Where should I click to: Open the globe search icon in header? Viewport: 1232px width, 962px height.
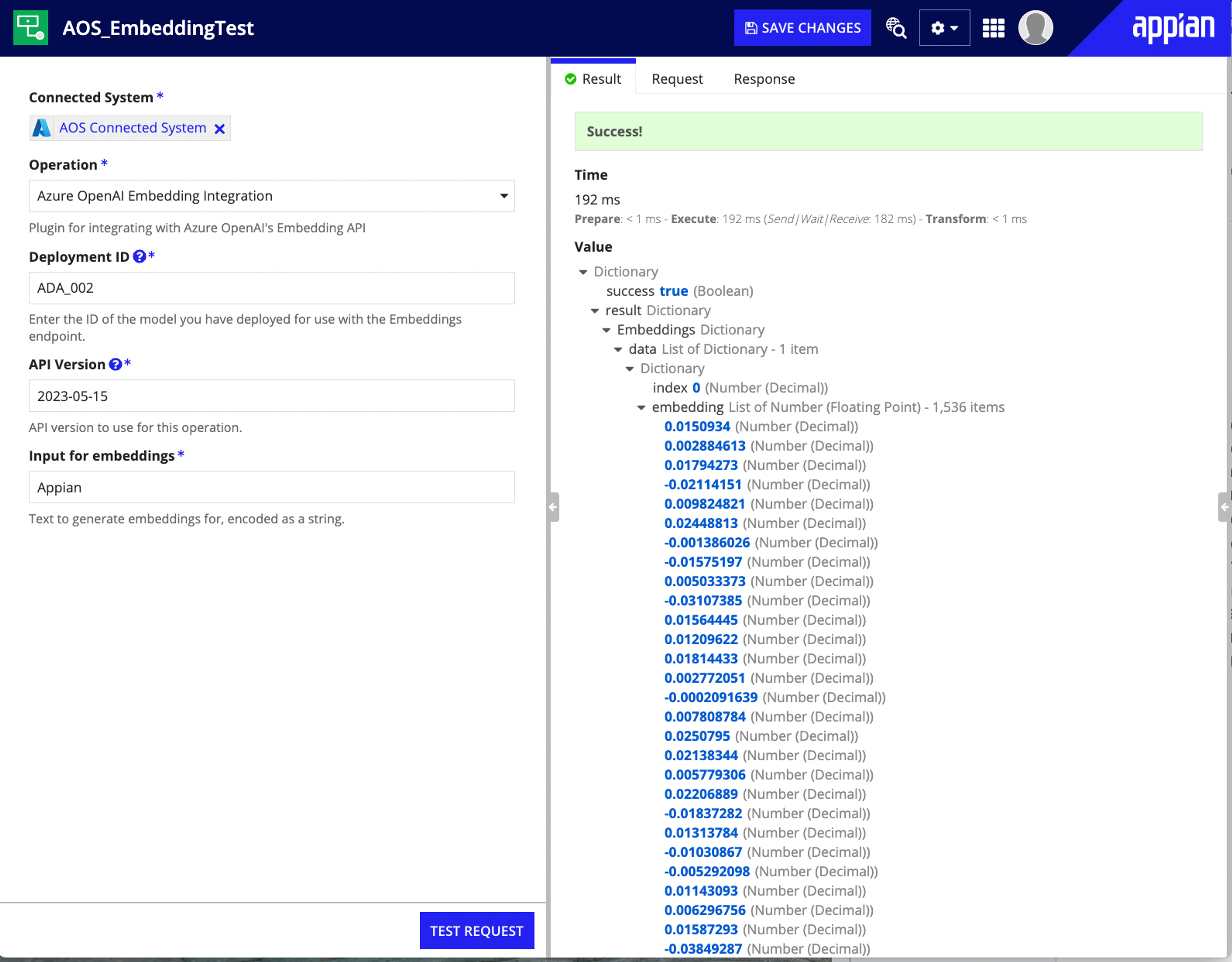895,28
